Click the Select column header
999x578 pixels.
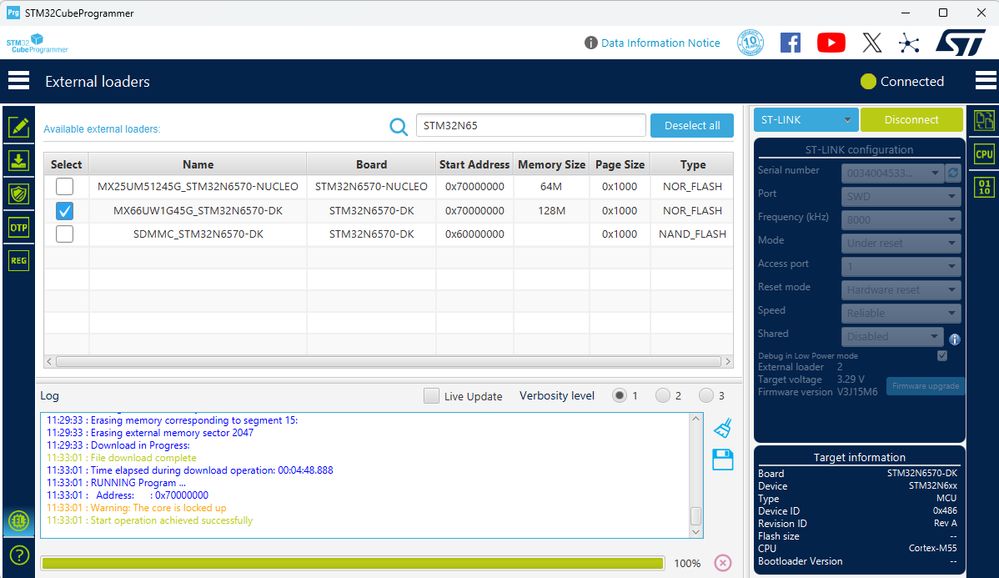66,164
